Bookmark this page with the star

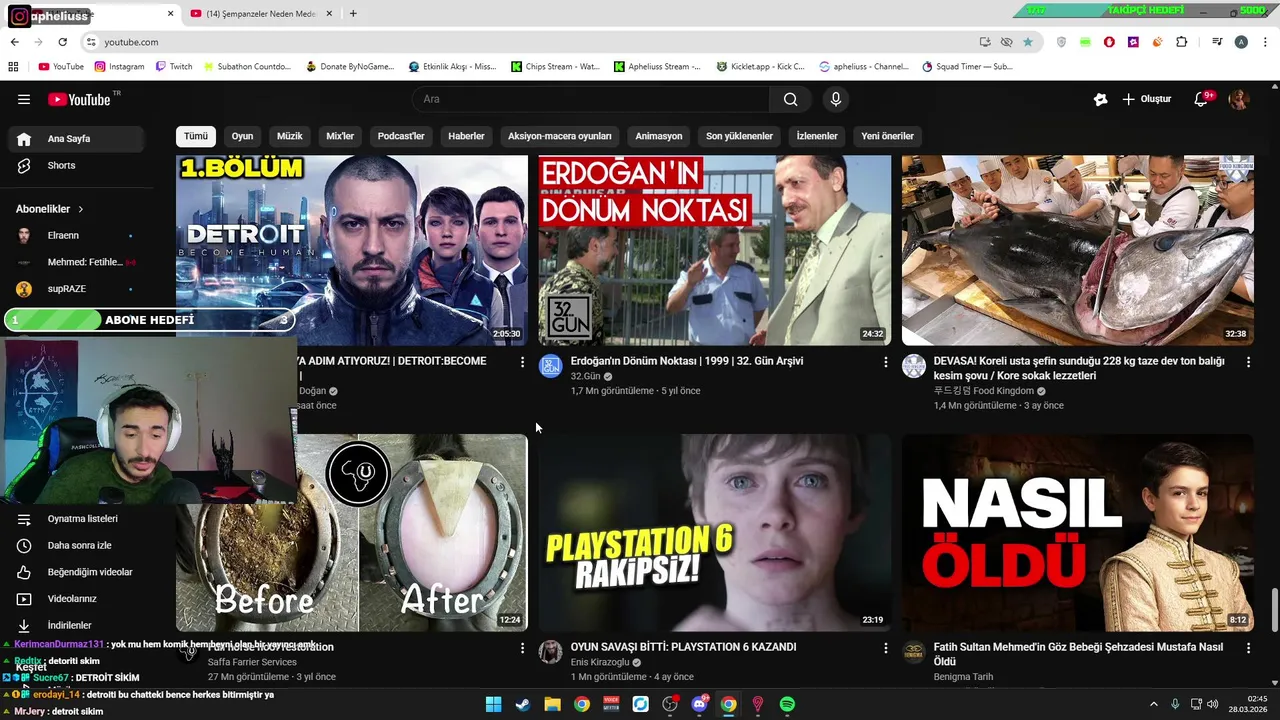[1028, 42]
